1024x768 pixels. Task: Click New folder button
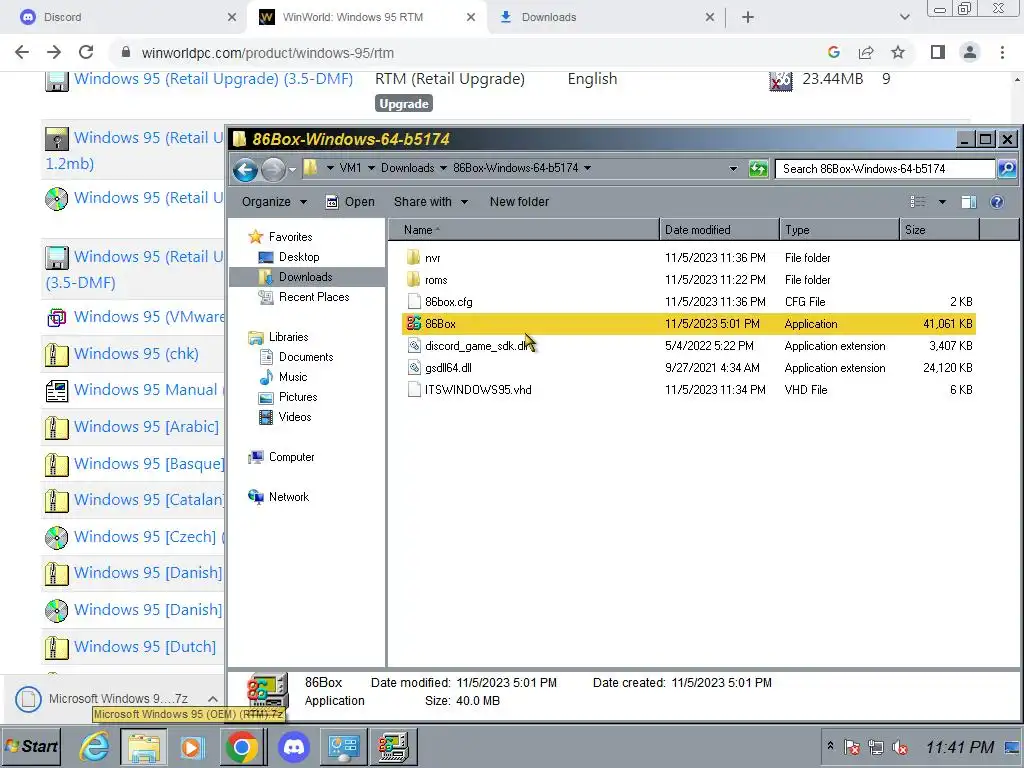[519, 202]
